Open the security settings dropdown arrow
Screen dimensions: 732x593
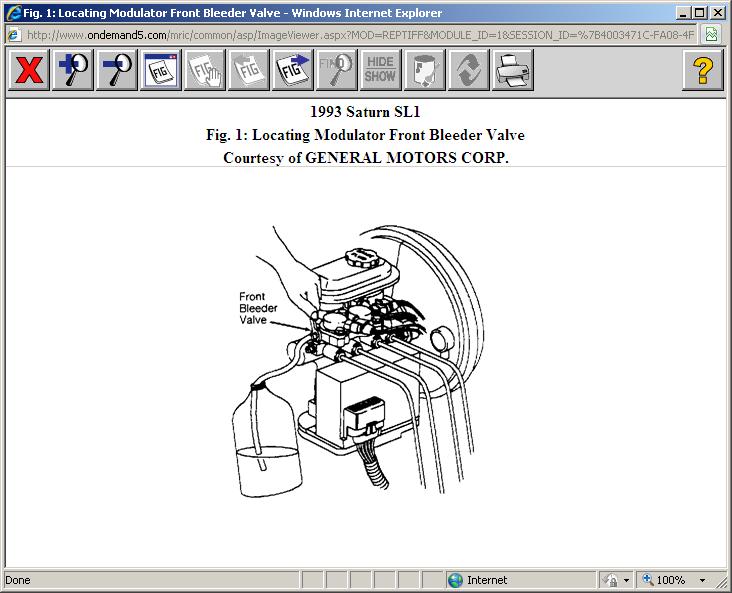626,580
